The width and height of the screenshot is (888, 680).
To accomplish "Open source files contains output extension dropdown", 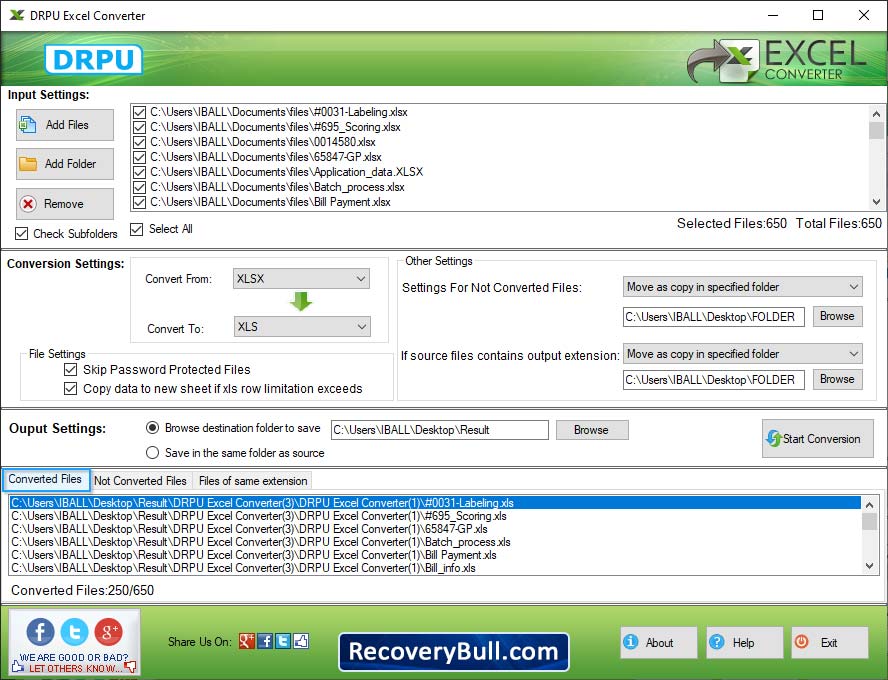I will tap(742, 354).
